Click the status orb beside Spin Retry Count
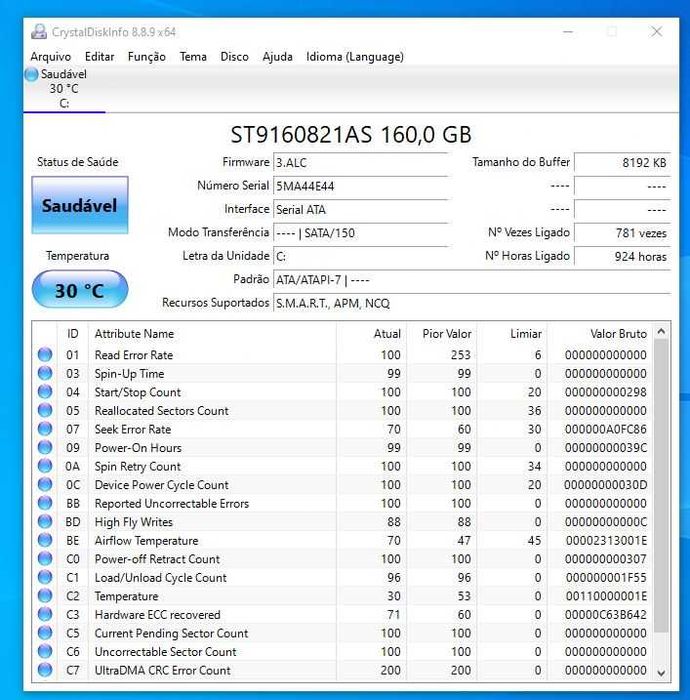 45,466
